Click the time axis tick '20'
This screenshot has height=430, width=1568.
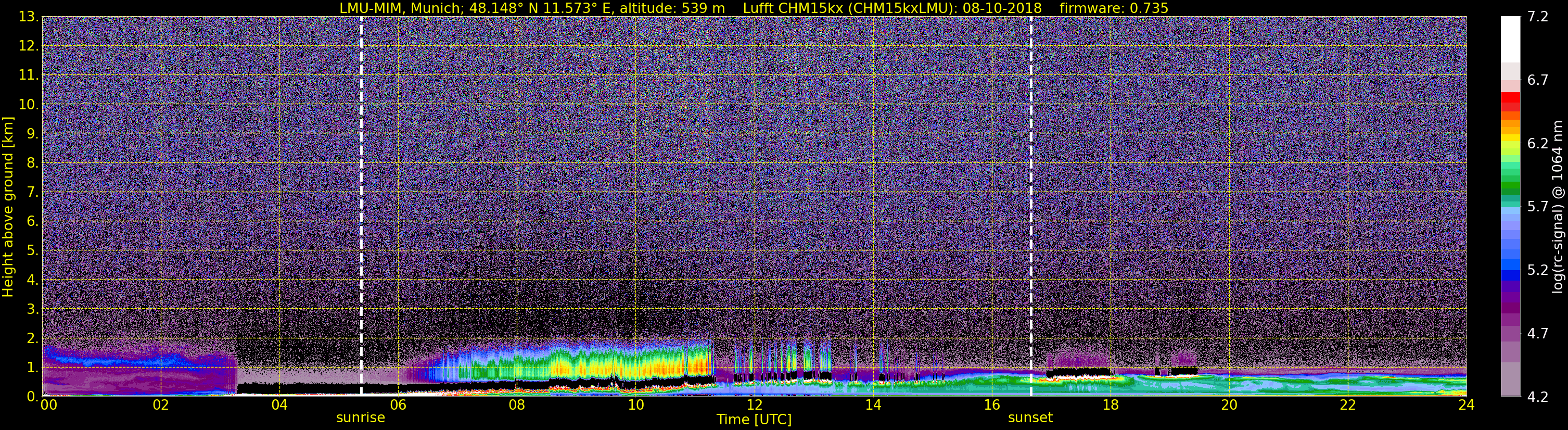point(1229,405)
